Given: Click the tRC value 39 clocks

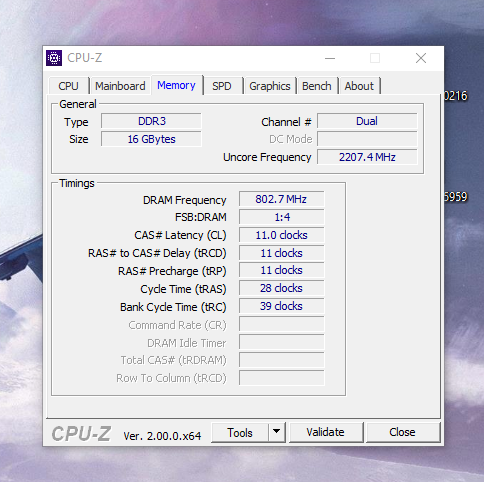Looking at the screenshot, I should 281,306.
